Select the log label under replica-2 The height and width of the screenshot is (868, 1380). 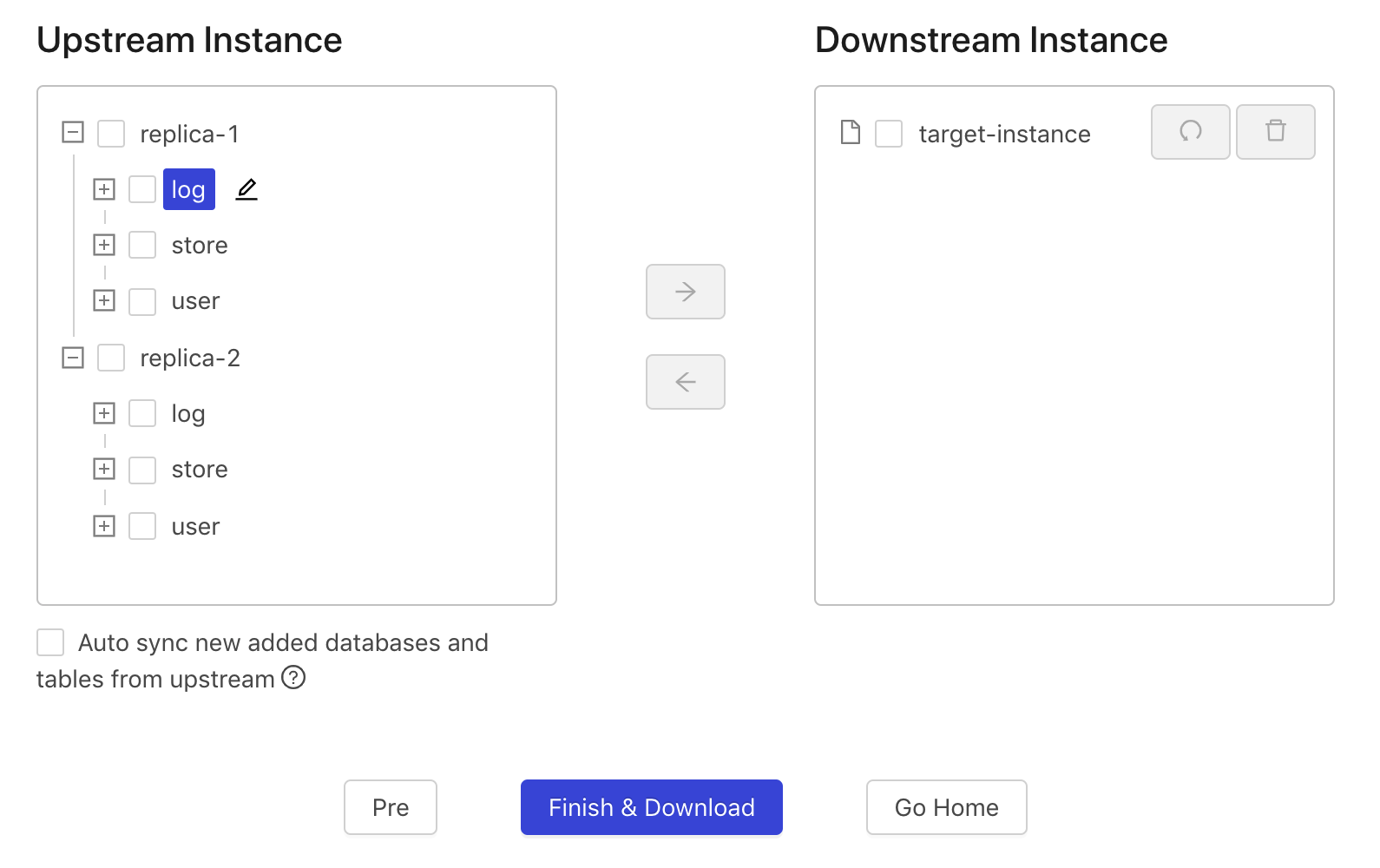pyautogui.click(x=188, y=414)
